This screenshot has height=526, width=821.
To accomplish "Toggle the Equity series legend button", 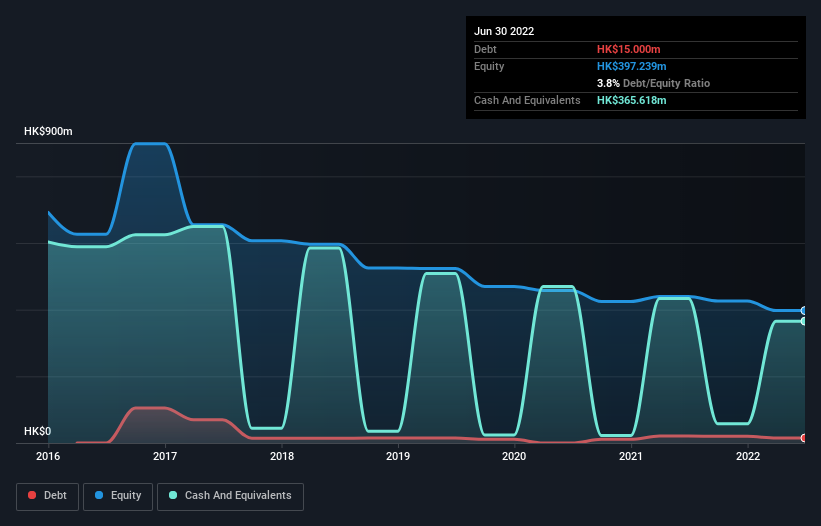I will tap(118, 496).
